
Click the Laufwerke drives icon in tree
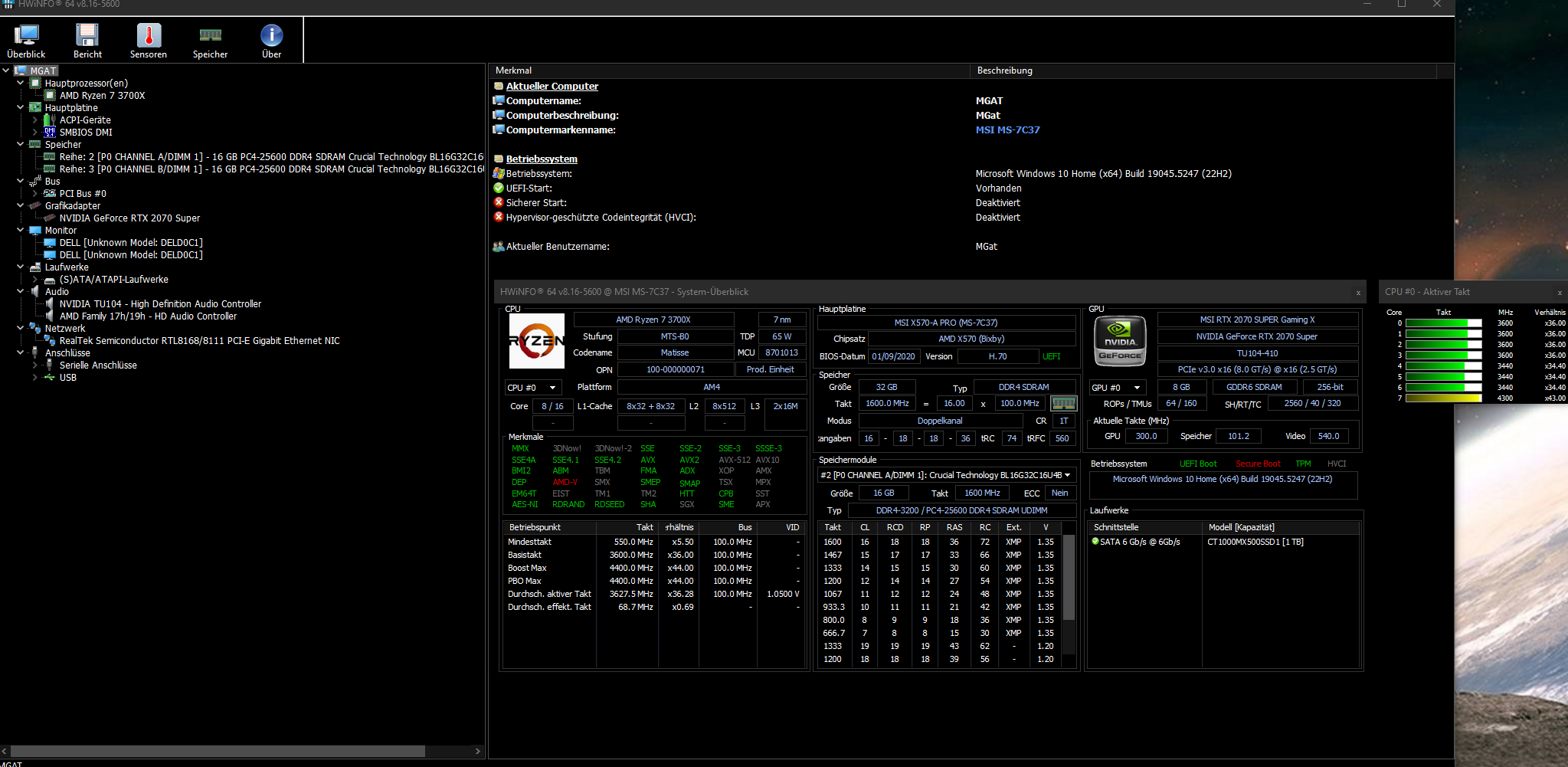(x=35, y=267)
